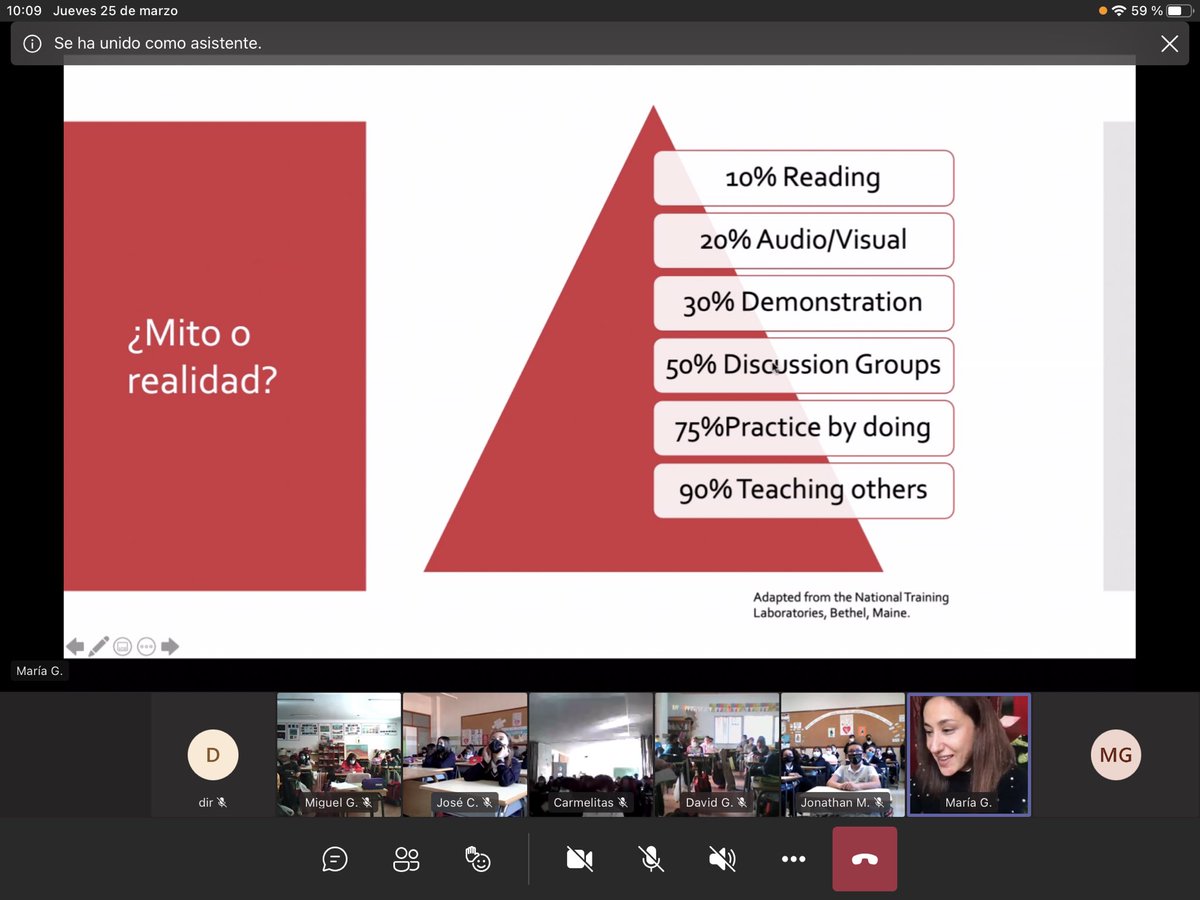Click the 'Adapted from the National Training Laboratories' credit
1200x900 pixels.
[851, 605]
